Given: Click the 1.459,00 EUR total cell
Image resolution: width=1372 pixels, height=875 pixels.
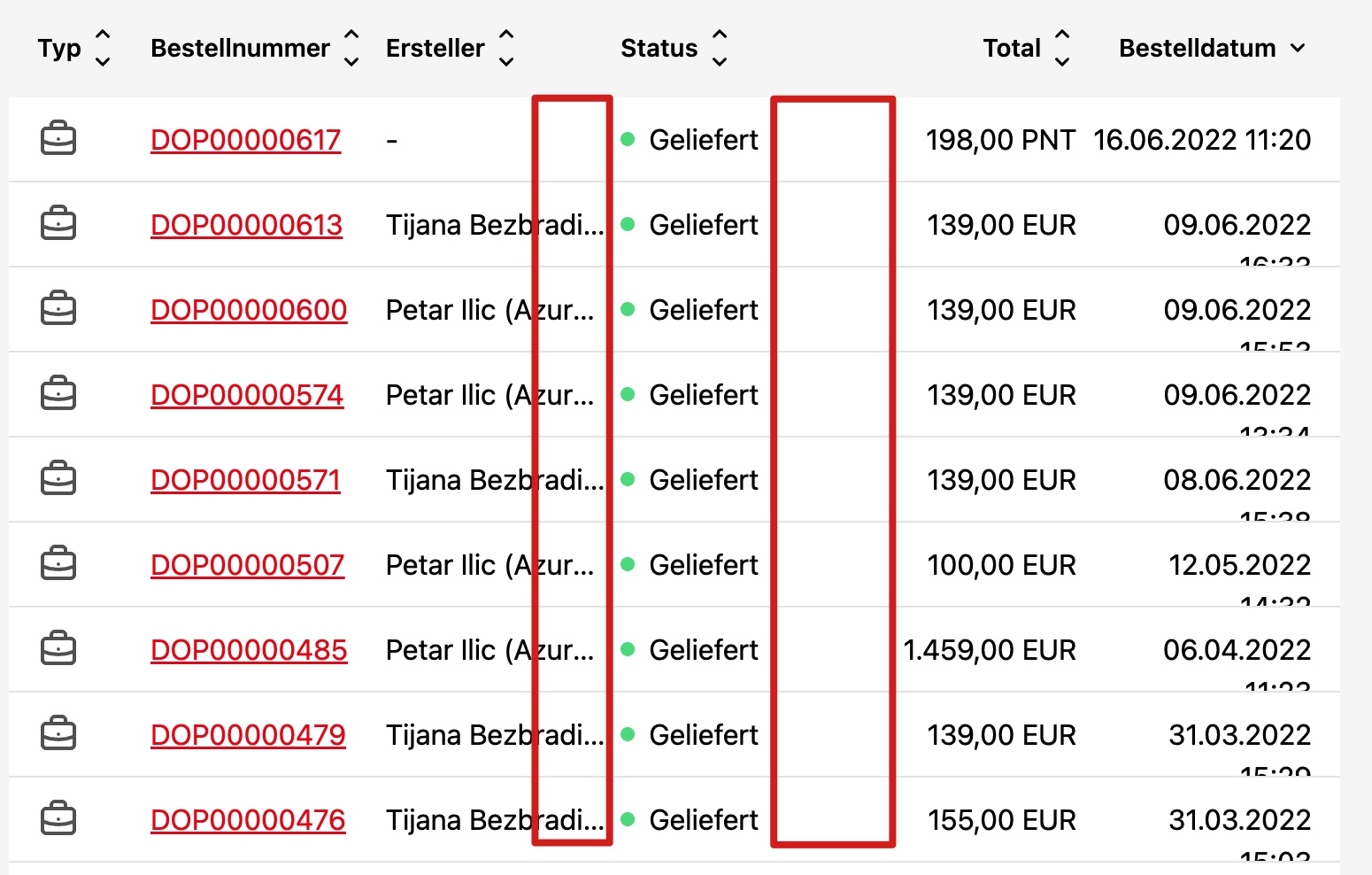Looking at the screenshot, I should pyautogui.click(x=989, y=650).
